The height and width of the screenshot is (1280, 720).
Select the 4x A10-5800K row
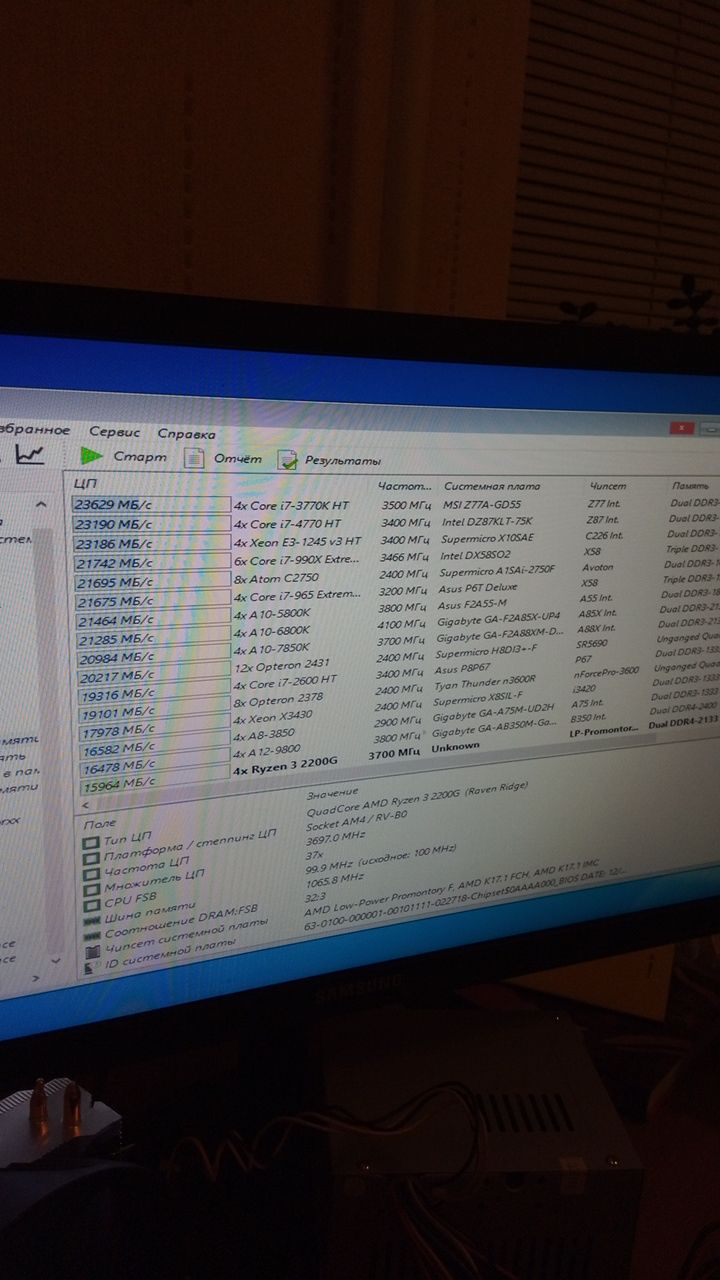pyautogui.click(x=272, y=614)
